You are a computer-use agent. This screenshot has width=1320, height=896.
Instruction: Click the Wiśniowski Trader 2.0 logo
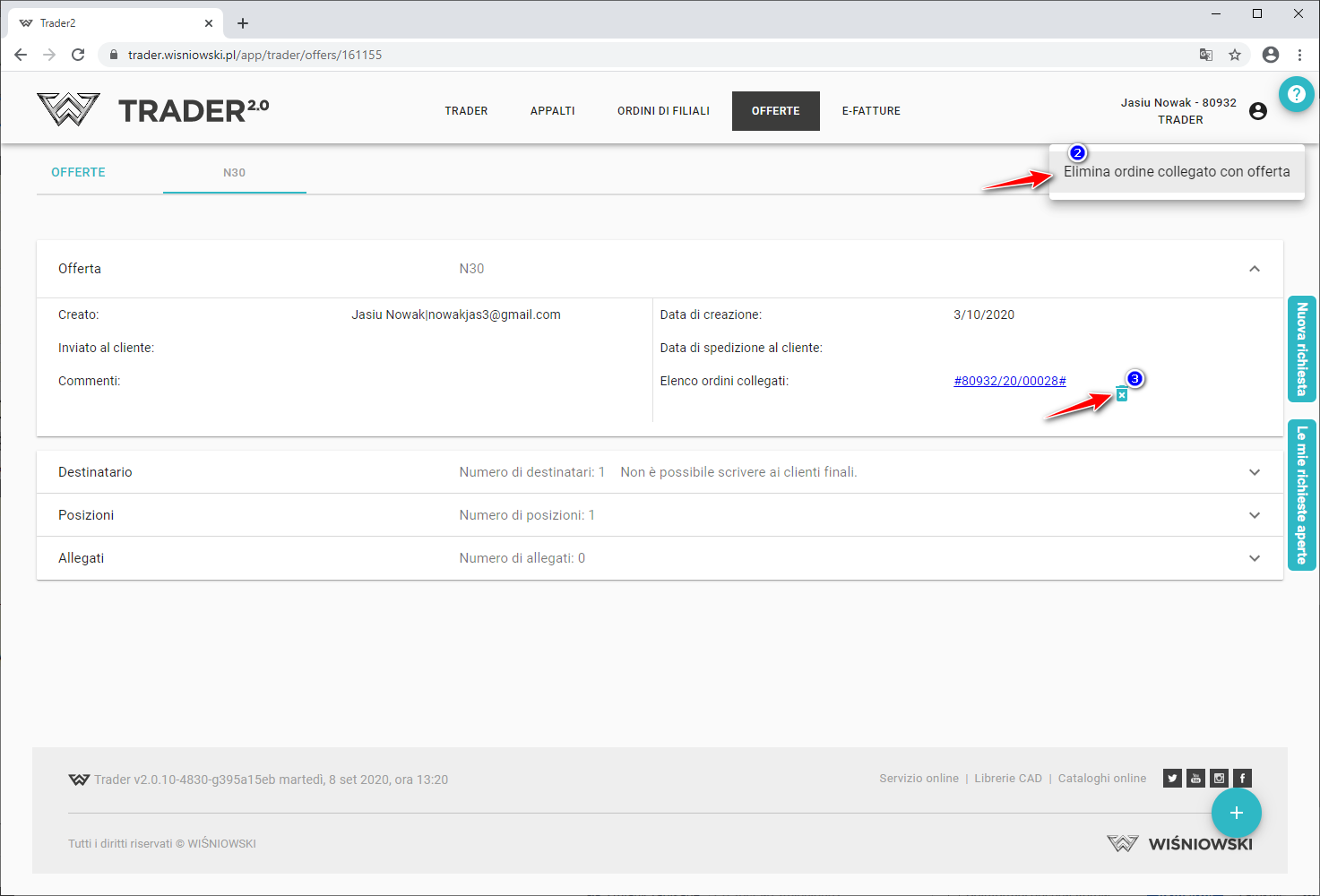point(153,110)
